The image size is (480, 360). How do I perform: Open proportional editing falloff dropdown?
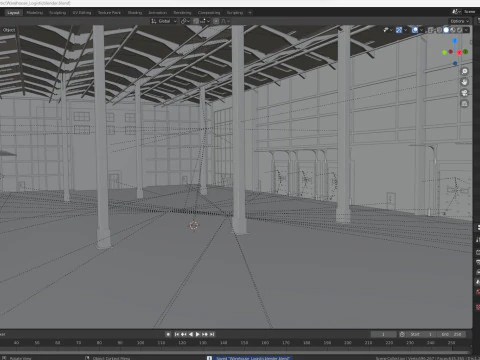pos(225,21)
